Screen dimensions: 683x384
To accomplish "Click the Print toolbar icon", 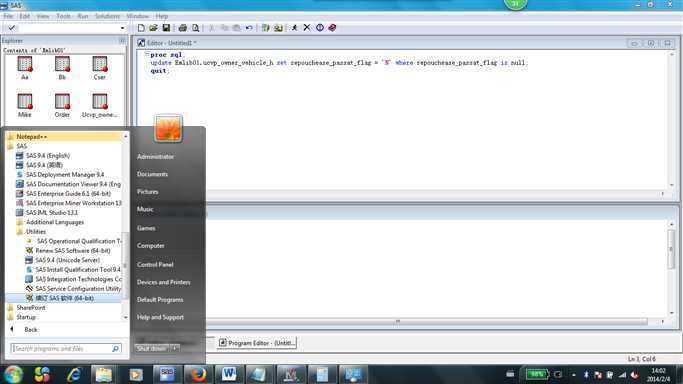I will click(x=183, y=28).
